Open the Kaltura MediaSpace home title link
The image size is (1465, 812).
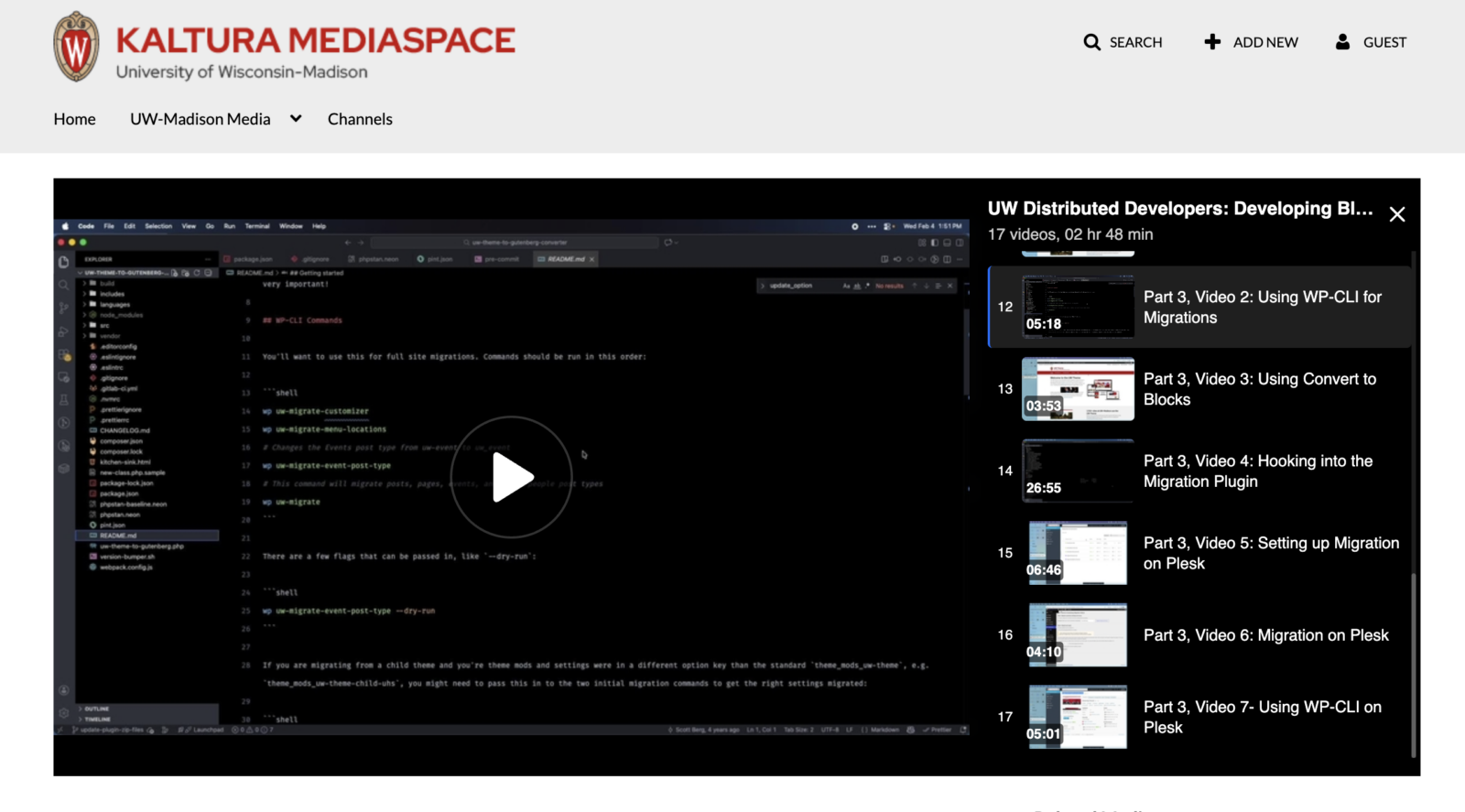click(x=315, y=40)
